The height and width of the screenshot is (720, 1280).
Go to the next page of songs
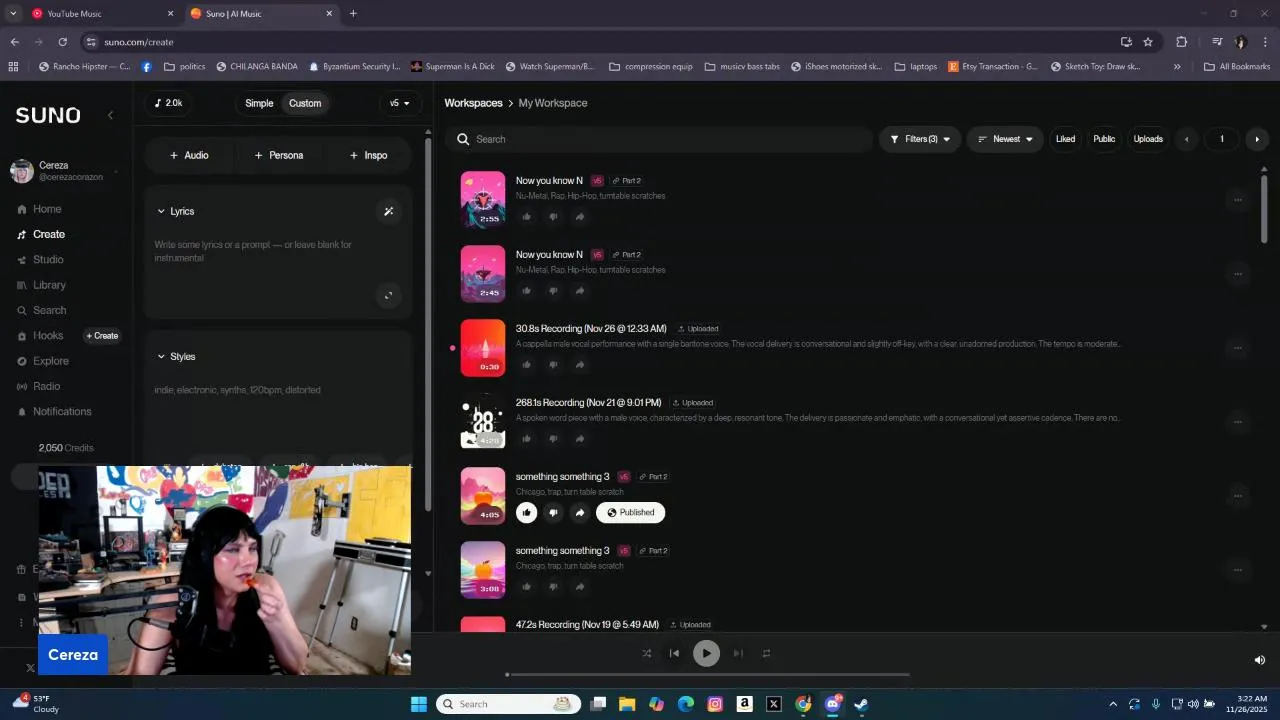(x=1257, y=139)
